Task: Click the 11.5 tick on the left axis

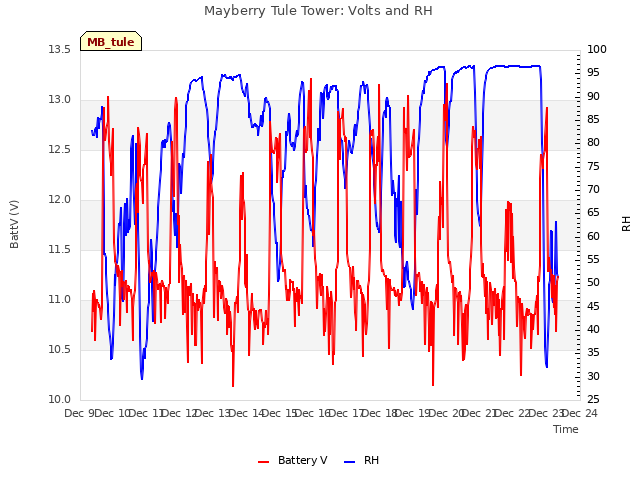Action: pyautogui.click(x=60, y=249)
